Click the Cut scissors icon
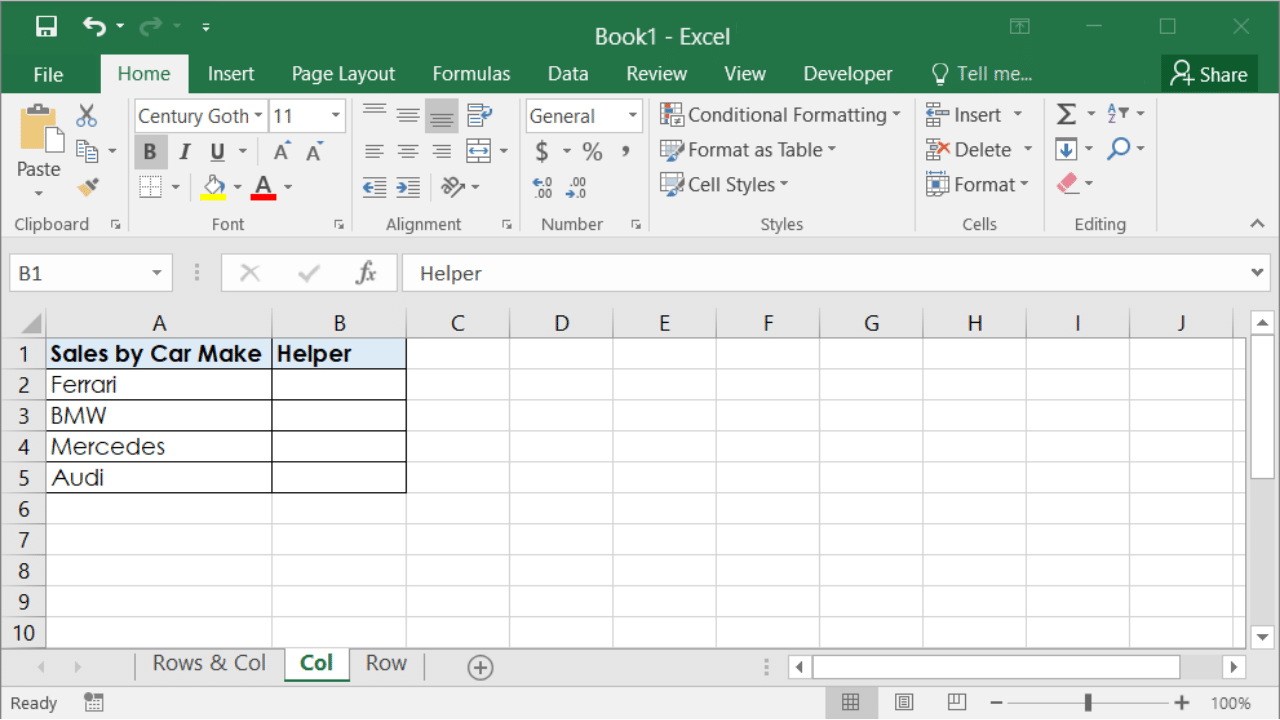 pyautogui.click(x=87, y=116)
